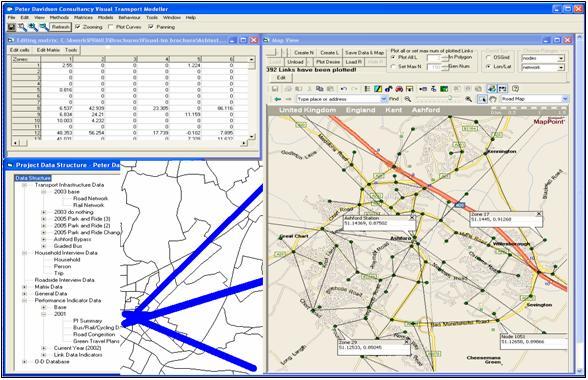
Task: Toggle the Zooming checkbox
Action: pos(78,27)
